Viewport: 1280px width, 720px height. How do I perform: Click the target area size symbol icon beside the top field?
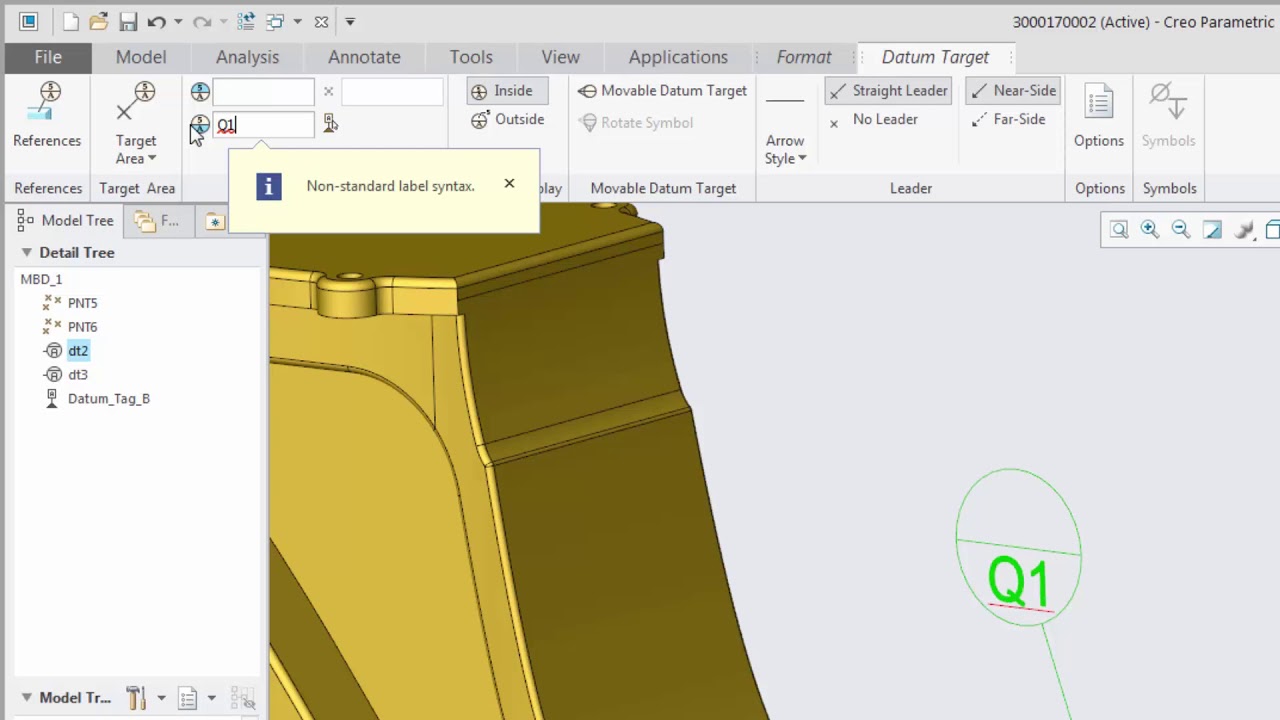(x=200, y=92)
